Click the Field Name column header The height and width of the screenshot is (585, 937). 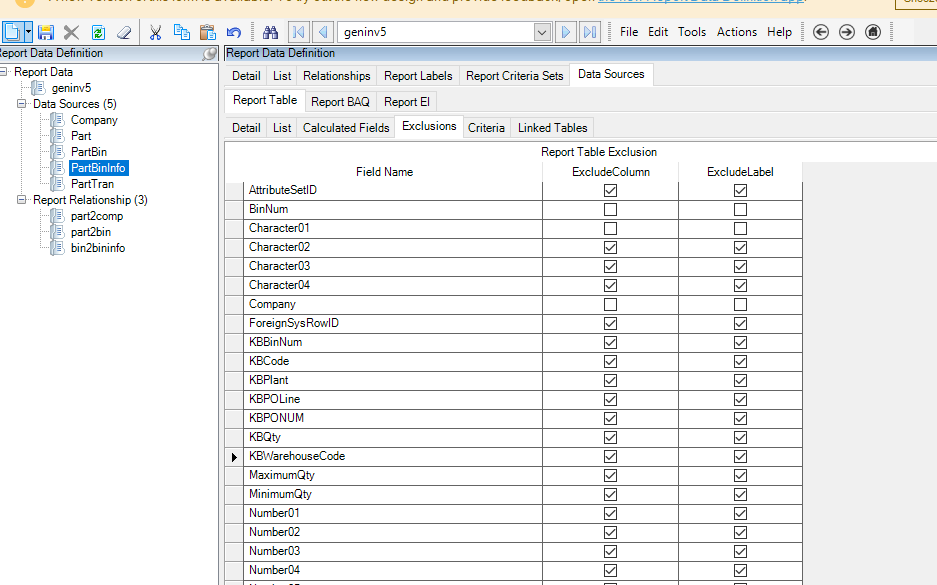click(384, 172)
